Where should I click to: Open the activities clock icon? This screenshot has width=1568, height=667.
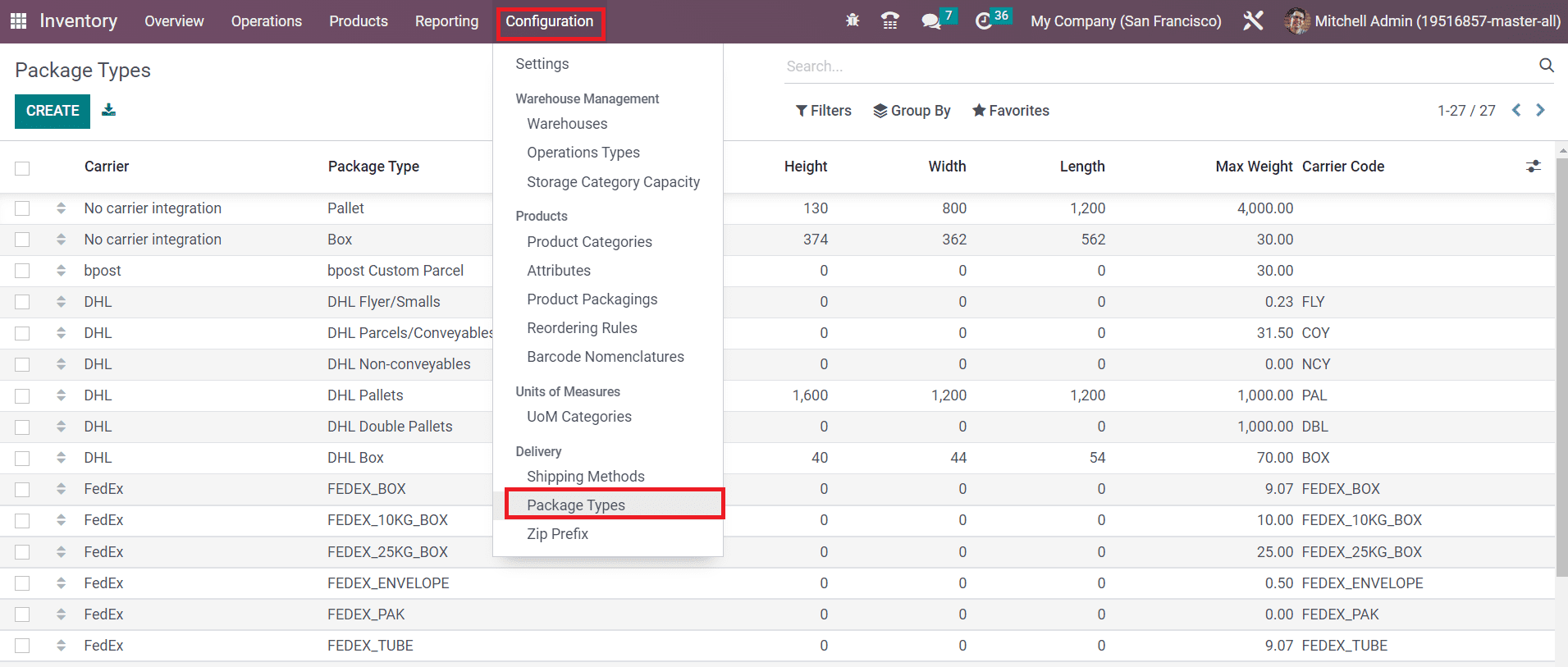pos(983,21)
